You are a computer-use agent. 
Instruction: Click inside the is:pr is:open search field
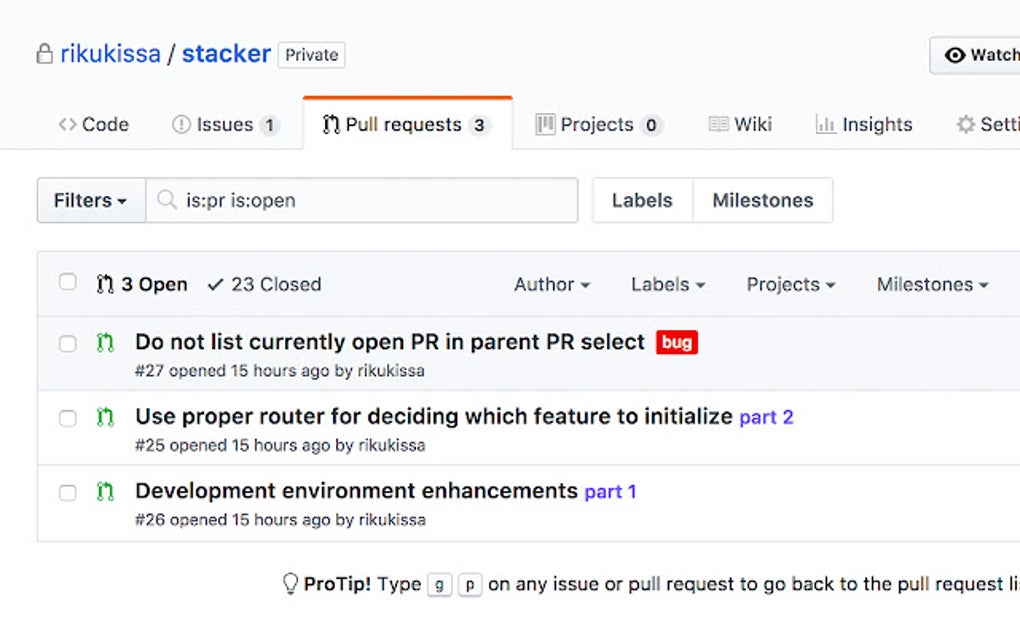pos(300,200)
